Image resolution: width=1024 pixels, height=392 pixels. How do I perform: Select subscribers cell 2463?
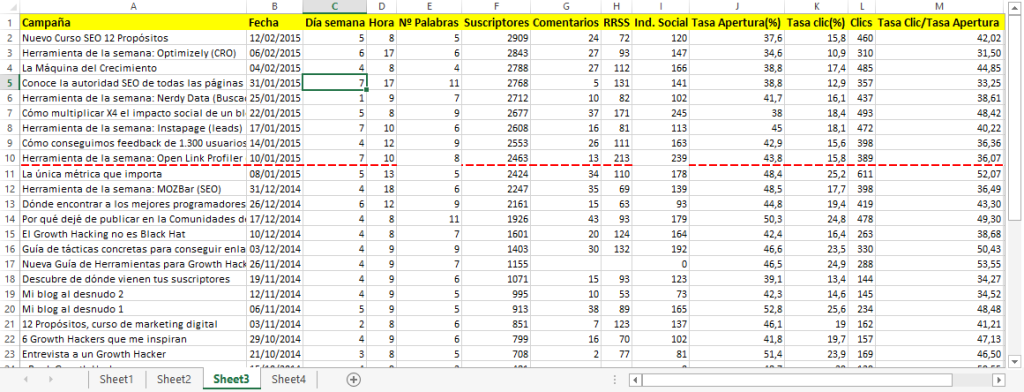496,158
